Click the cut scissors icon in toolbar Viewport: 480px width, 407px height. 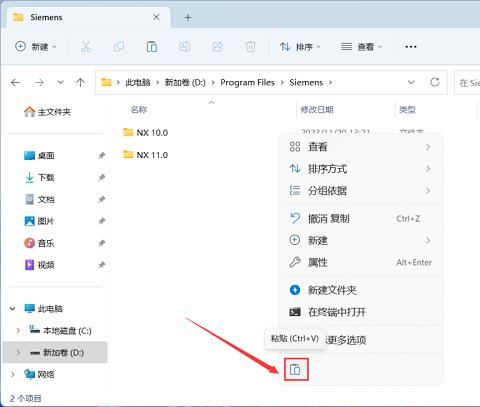[86, 47]
